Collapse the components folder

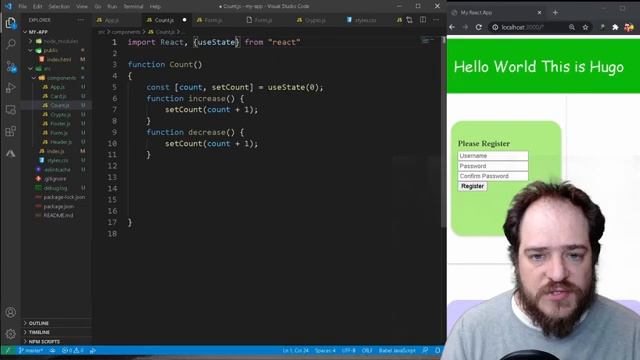click(34, 78)
